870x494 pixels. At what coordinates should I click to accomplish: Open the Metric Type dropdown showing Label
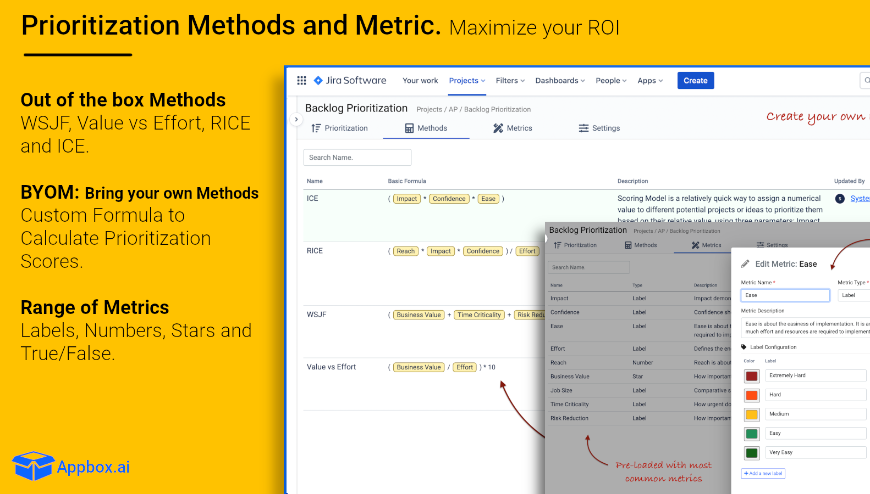tap(853, 295)
